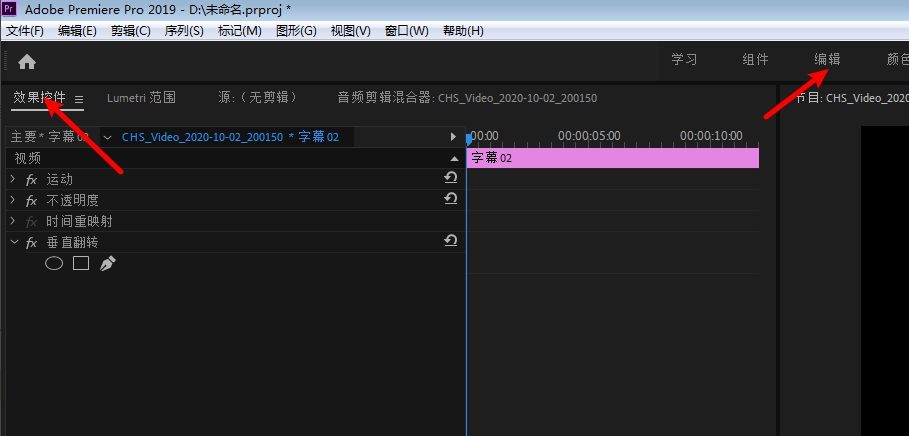This screenshot has height=436, width=909.
Task: Reset the 垂直翻转 effect
Action: pyautogui.click(x=450, y=241)
